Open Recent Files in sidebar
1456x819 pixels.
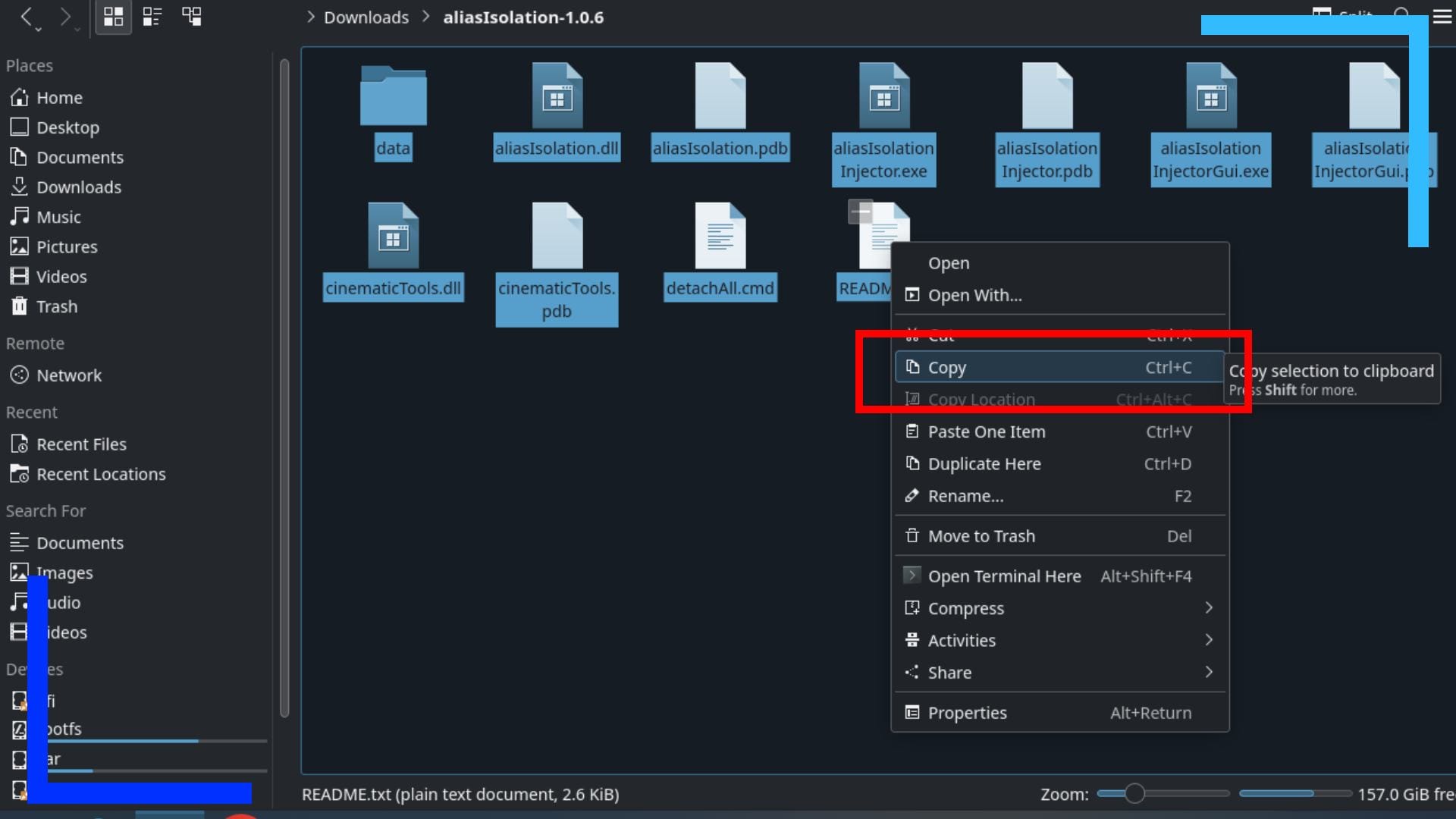81,444
